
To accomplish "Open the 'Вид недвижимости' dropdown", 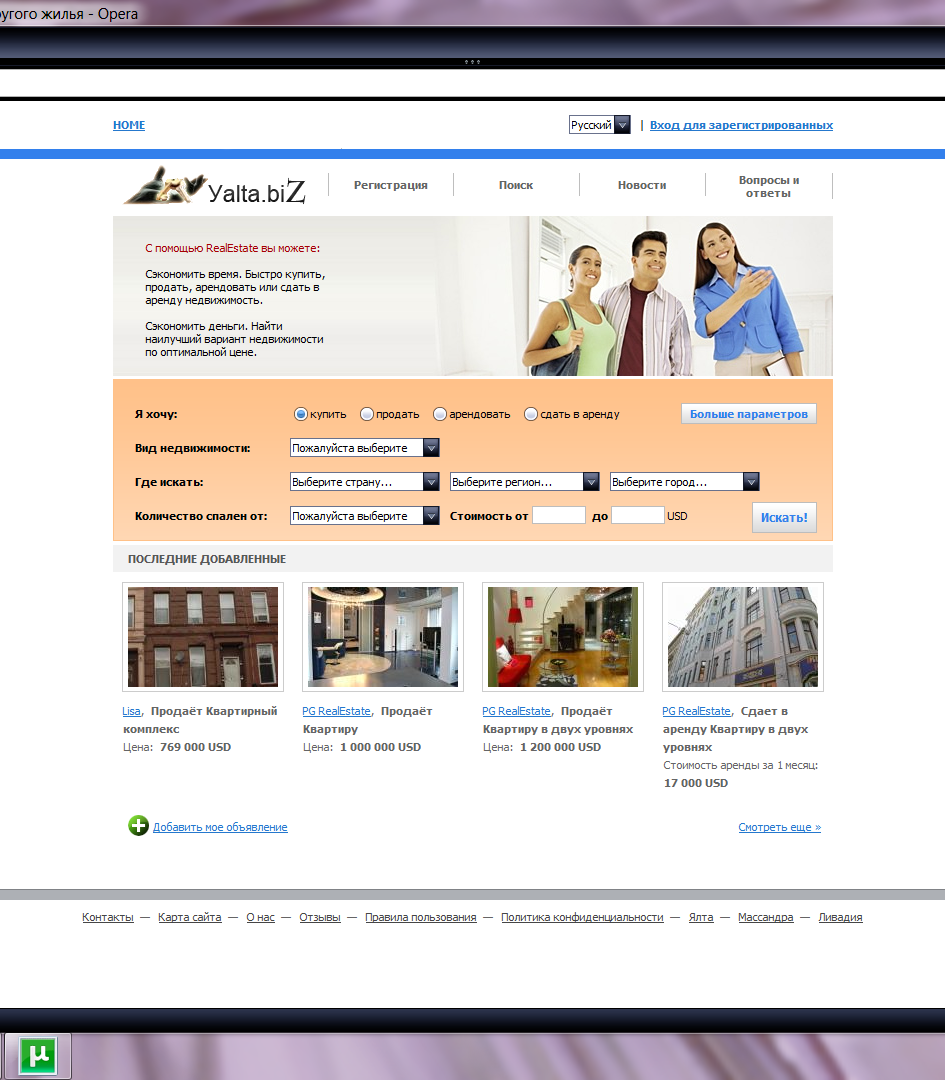I will click(x=364, y=448).
